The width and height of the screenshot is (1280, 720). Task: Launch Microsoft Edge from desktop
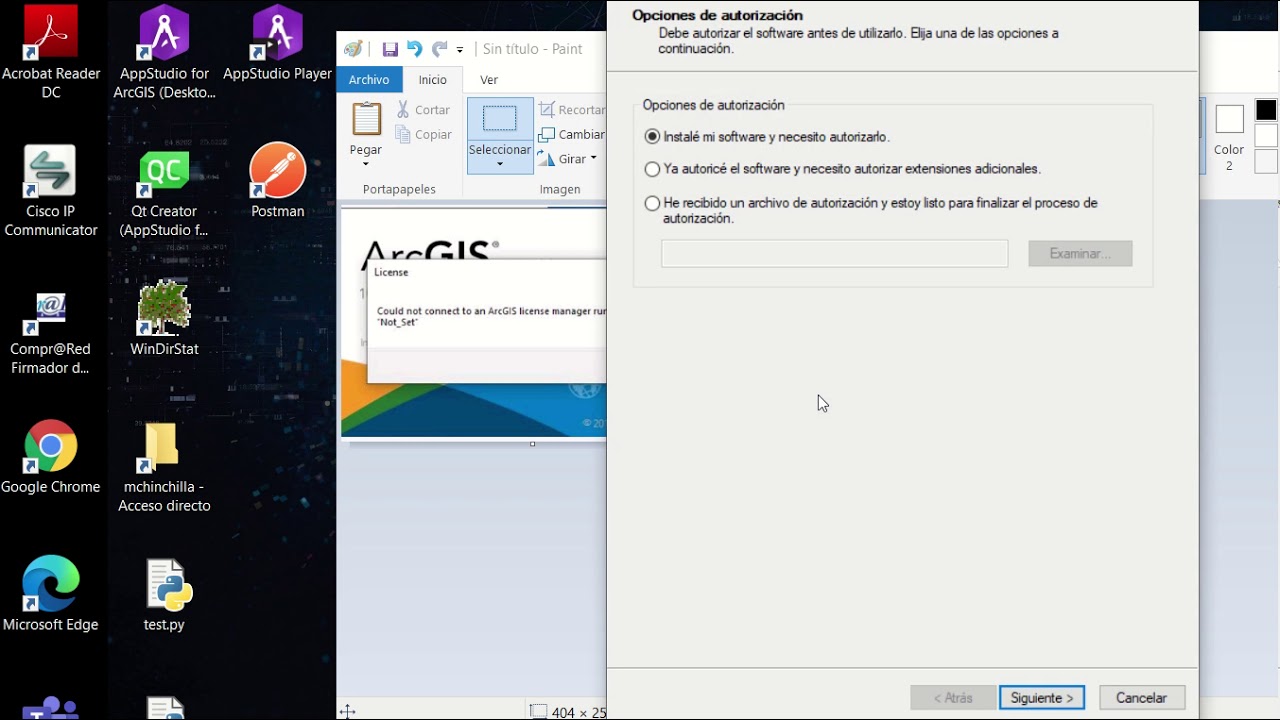pos(51,594)
